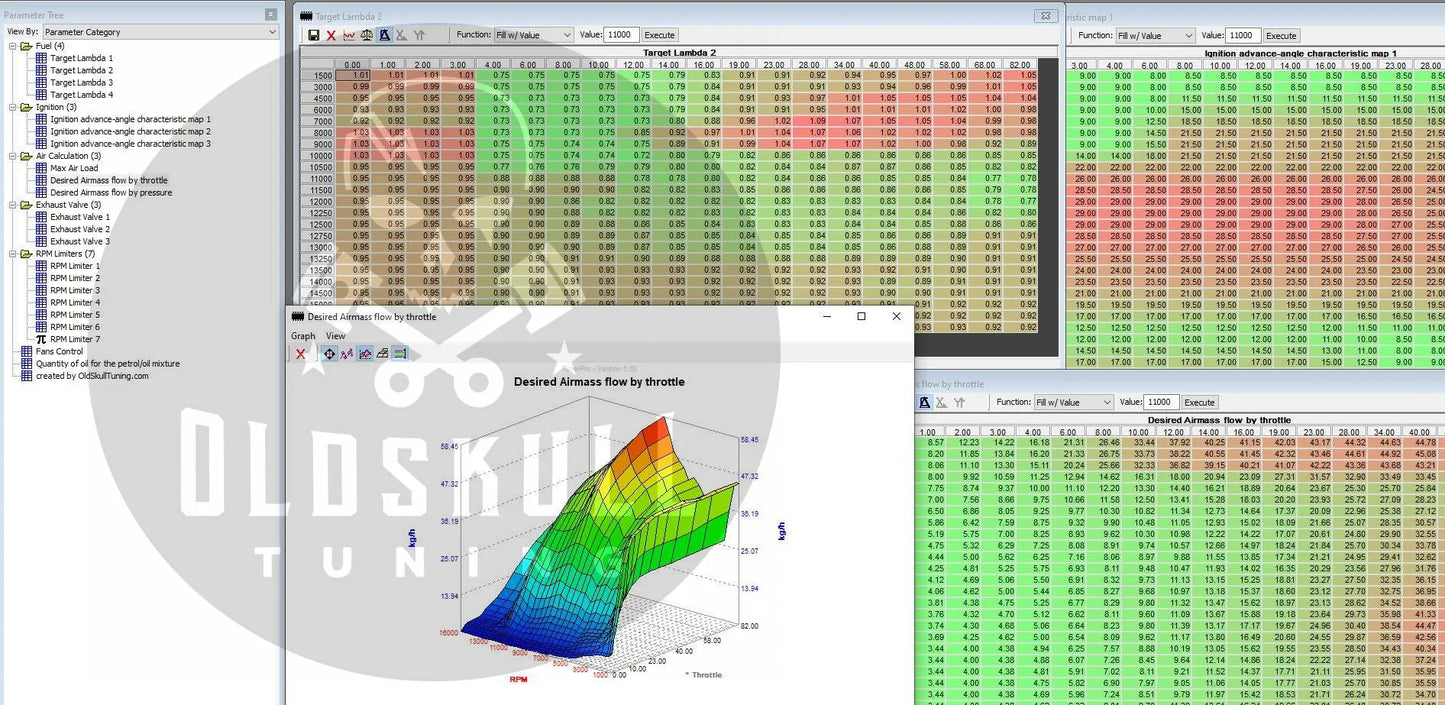Click the color legend bar icon in graph toolbar
Image resolution: width=1445 pixels, height=705 pixels.
pos(400,354)
